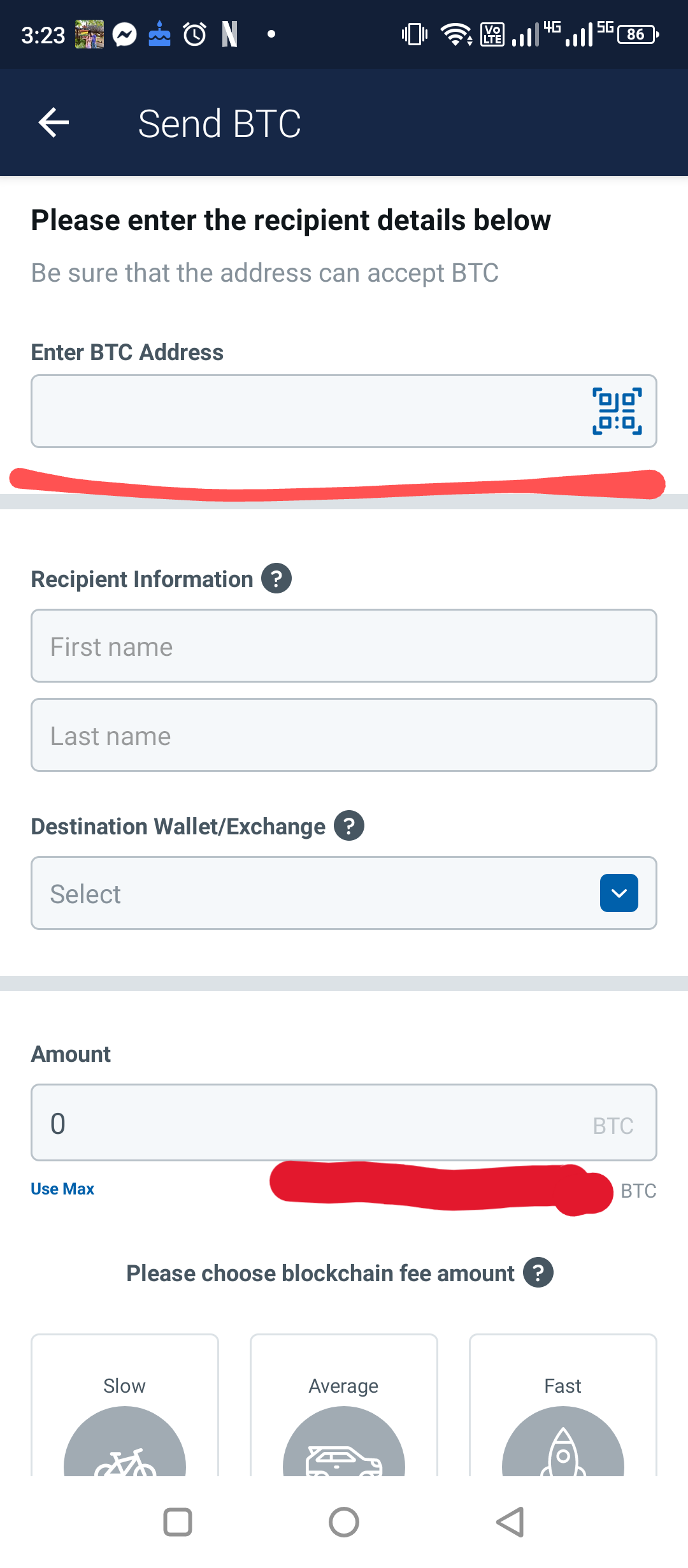Tap the back arrow in the header
The width and height of the screenshot is (688, 1568).
pyautogui.click(x=54, y=122)
